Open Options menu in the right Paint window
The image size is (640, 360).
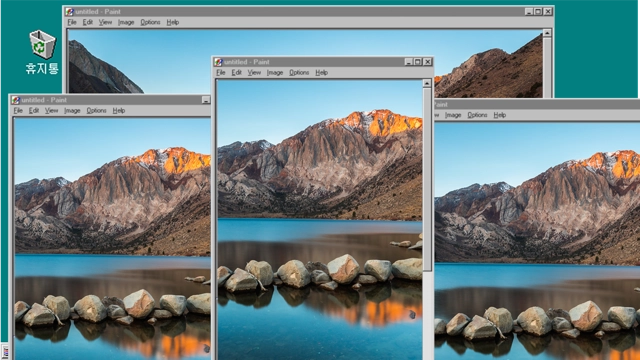[x=477, y=115]
